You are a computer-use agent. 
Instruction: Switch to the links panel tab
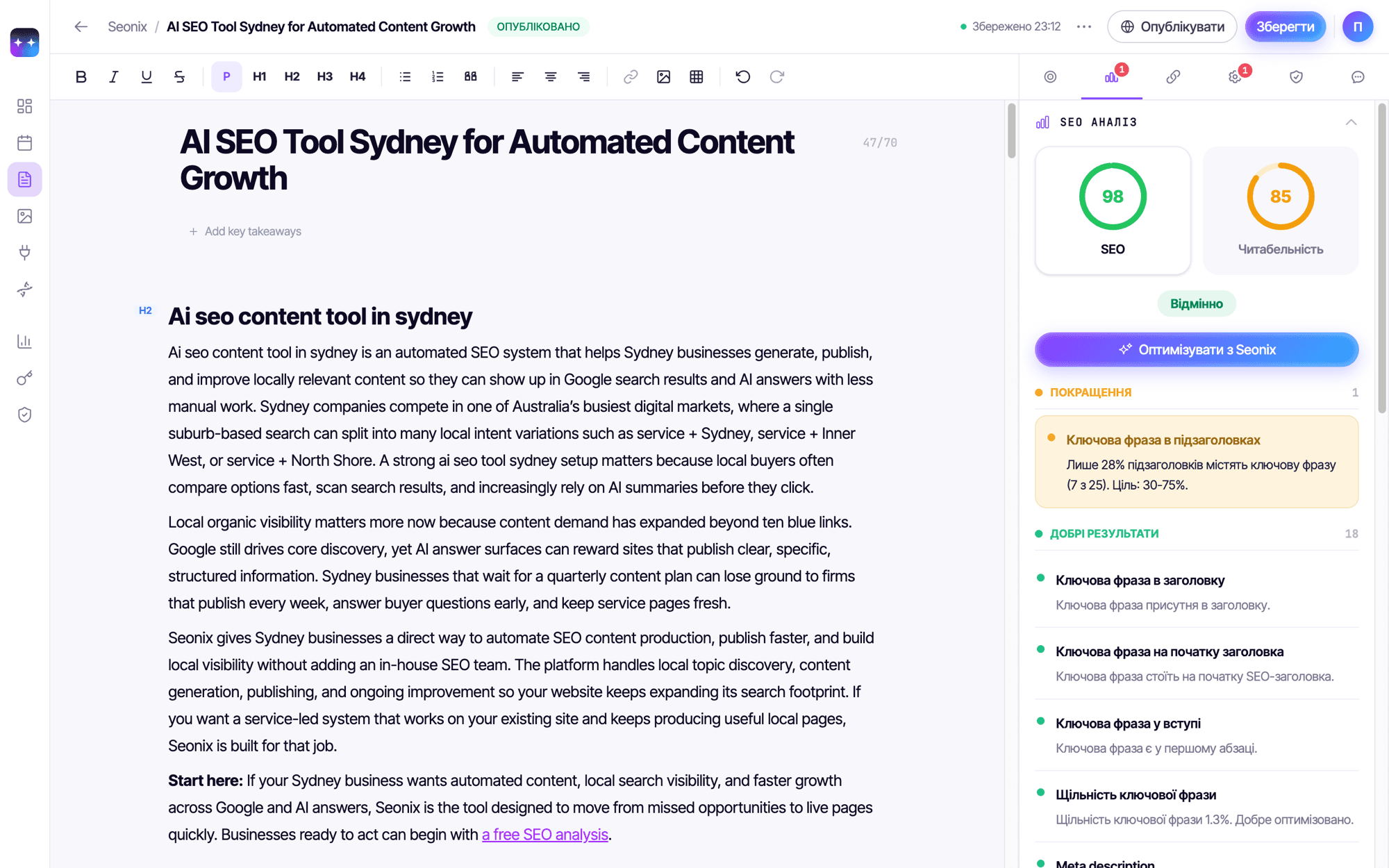coord(1173,76)
